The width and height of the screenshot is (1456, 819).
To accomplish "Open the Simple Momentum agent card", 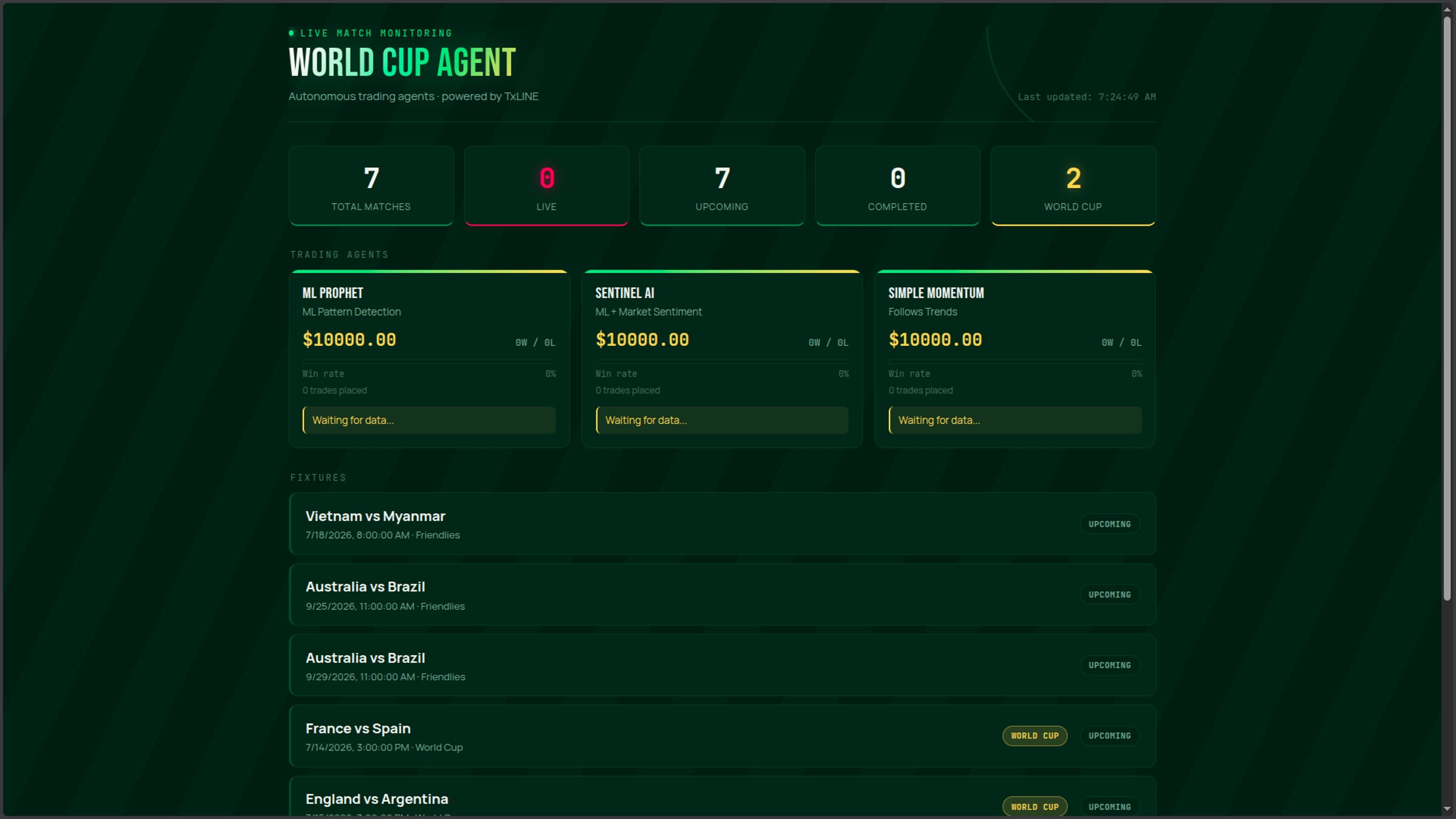I will click(1015, 359).
